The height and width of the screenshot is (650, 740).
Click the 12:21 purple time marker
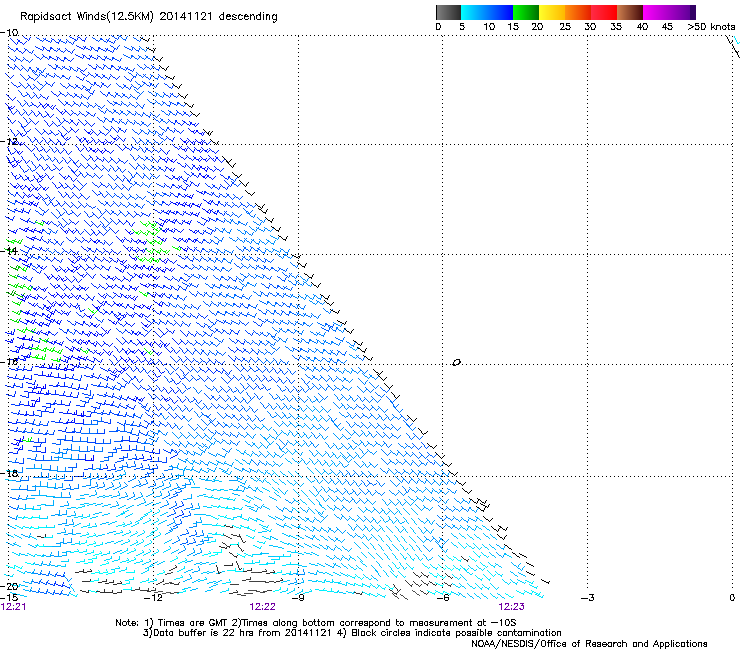tap(13, 607)
